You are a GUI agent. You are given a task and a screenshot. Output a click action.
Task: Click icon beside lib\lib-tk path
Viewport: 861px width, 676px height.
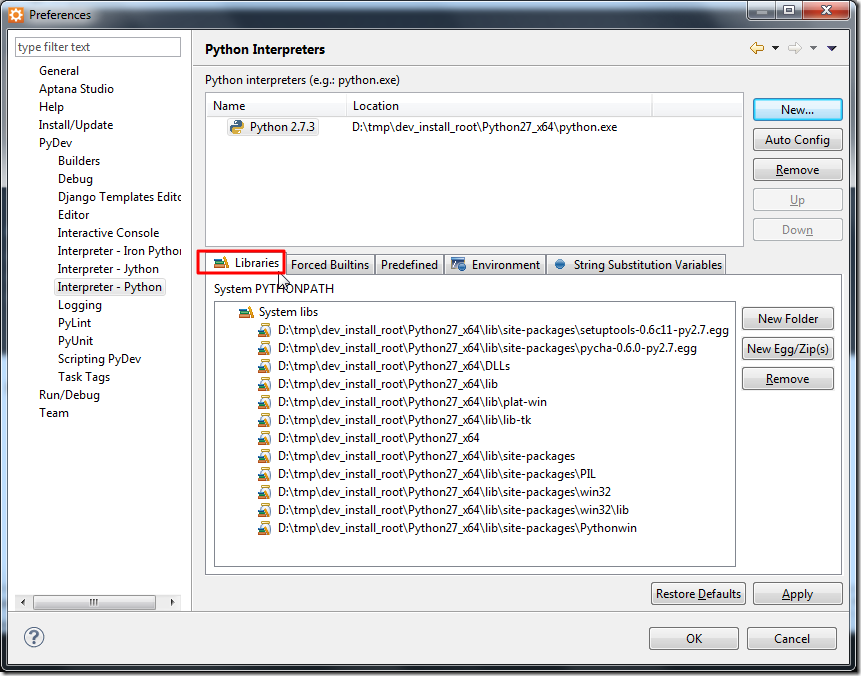[x=265, y=420]
